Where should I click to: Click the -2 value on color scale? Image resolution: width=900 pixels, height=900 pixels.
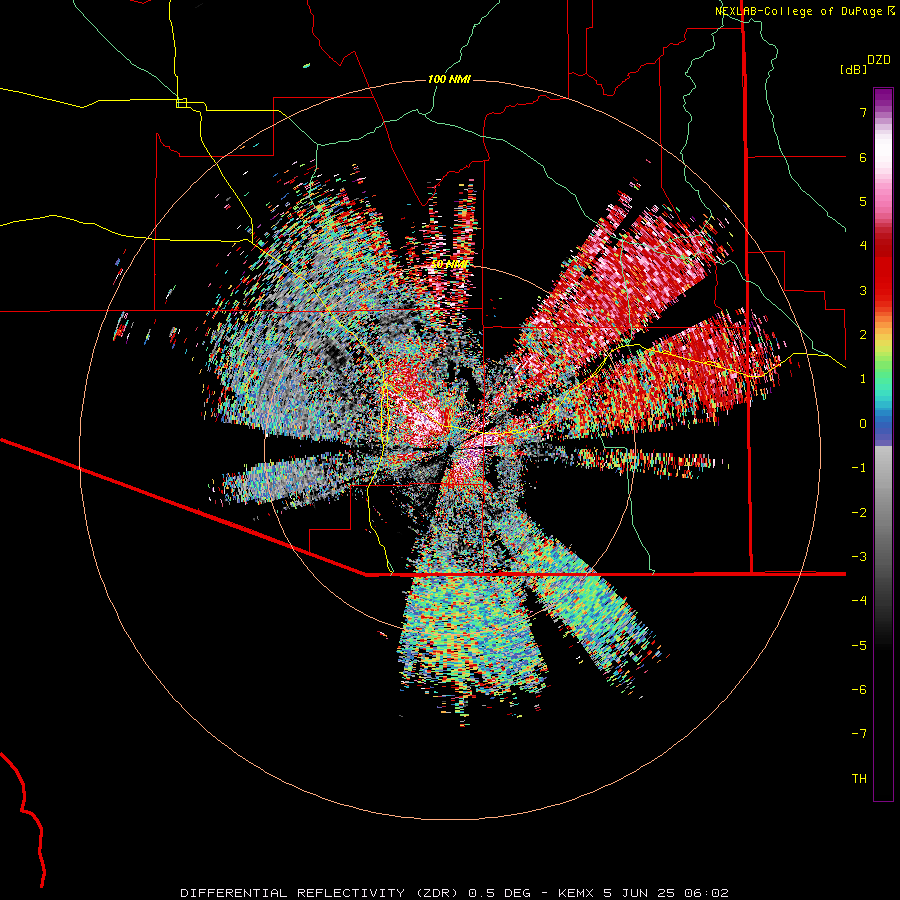click(859, 513)
